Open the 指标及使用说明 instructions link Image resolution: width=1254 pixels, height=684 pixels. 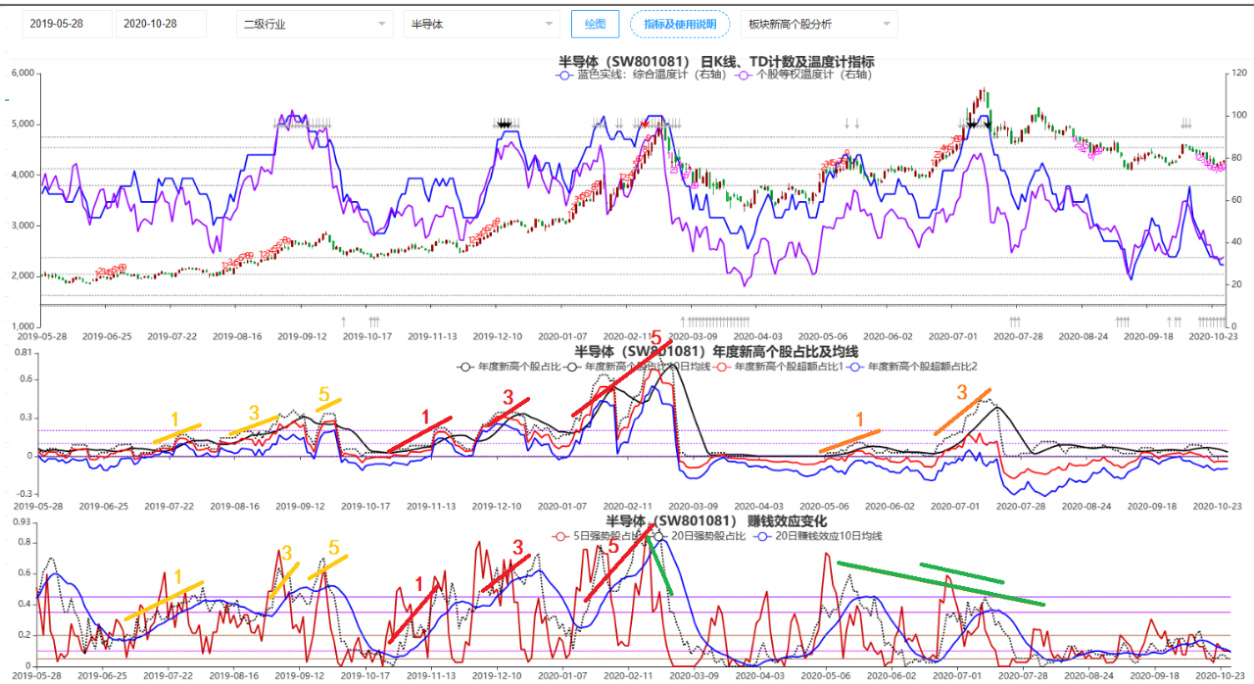[x=680, y=24]
